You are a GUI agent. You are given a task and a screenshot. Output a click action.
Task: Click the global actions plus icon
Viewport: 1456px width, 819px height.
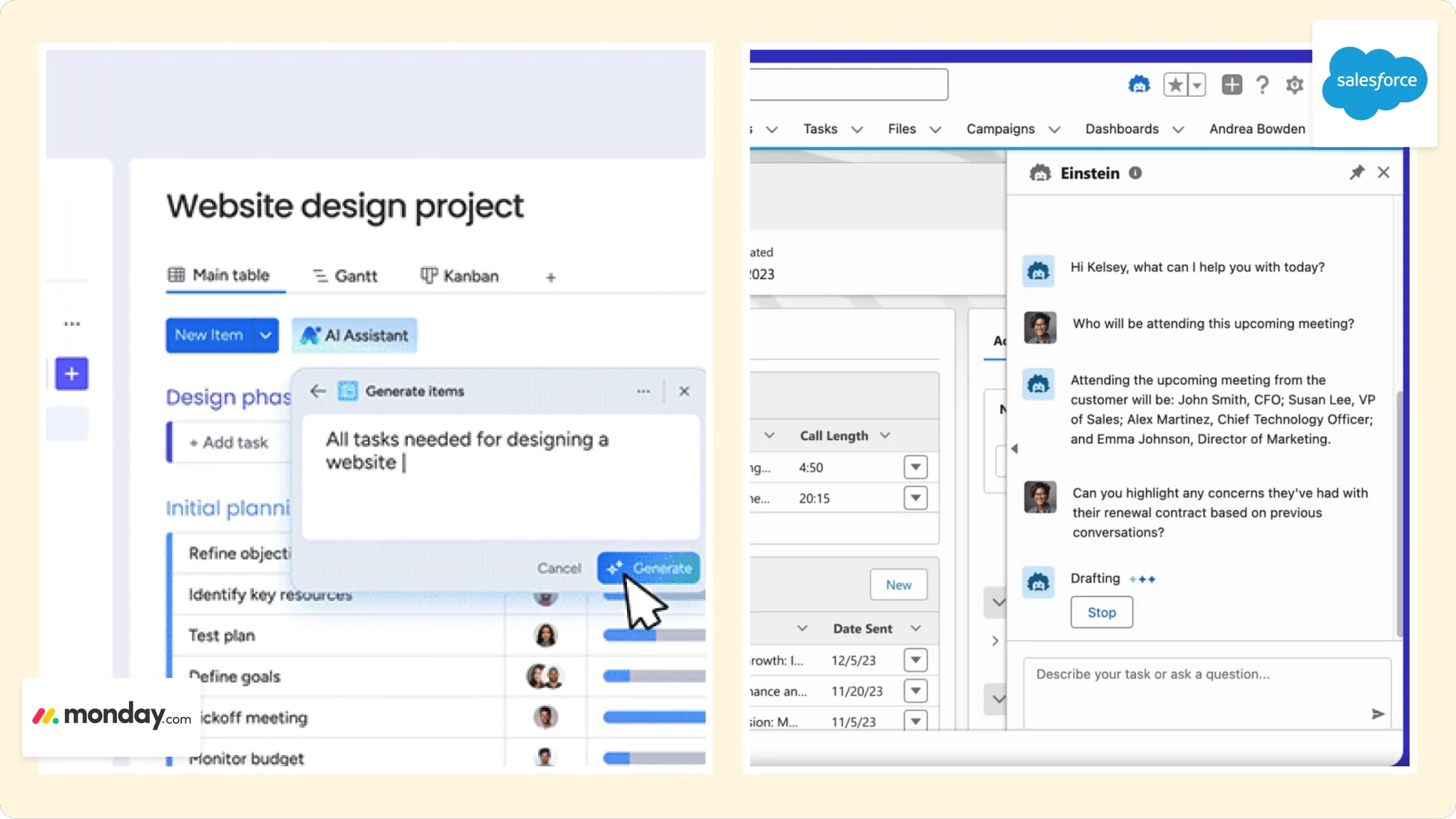(1232, 84)
